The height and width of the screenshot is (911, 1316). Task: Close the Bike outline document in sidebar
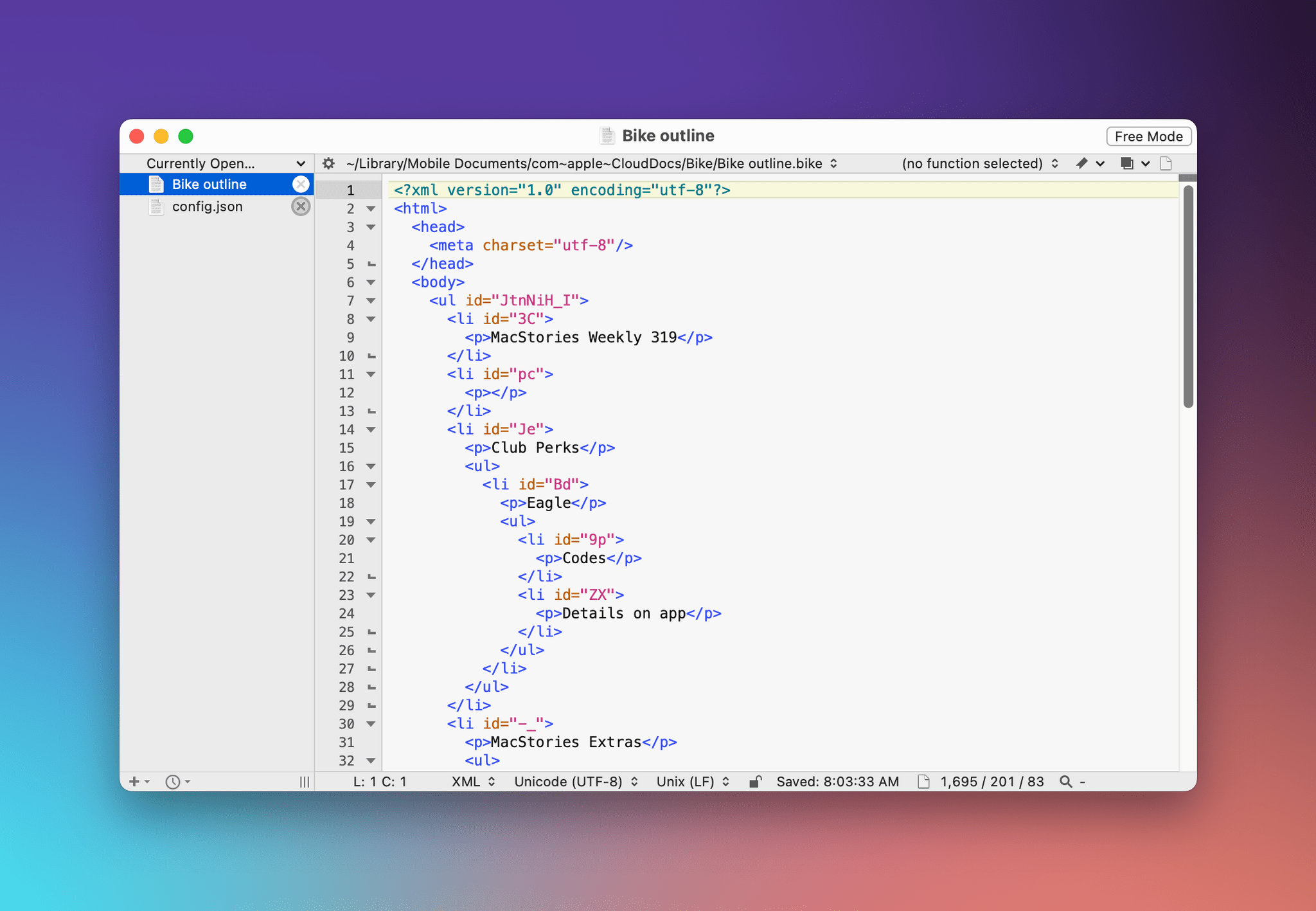[x=301, y=185]
